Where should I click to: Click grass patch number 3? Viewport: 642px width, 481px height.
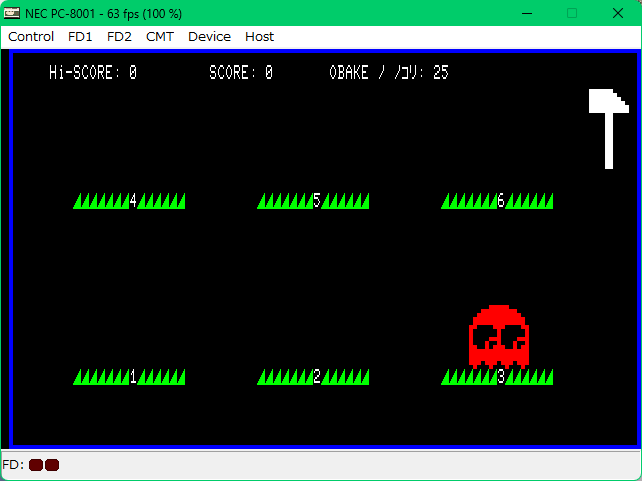[x=497, y=377]
